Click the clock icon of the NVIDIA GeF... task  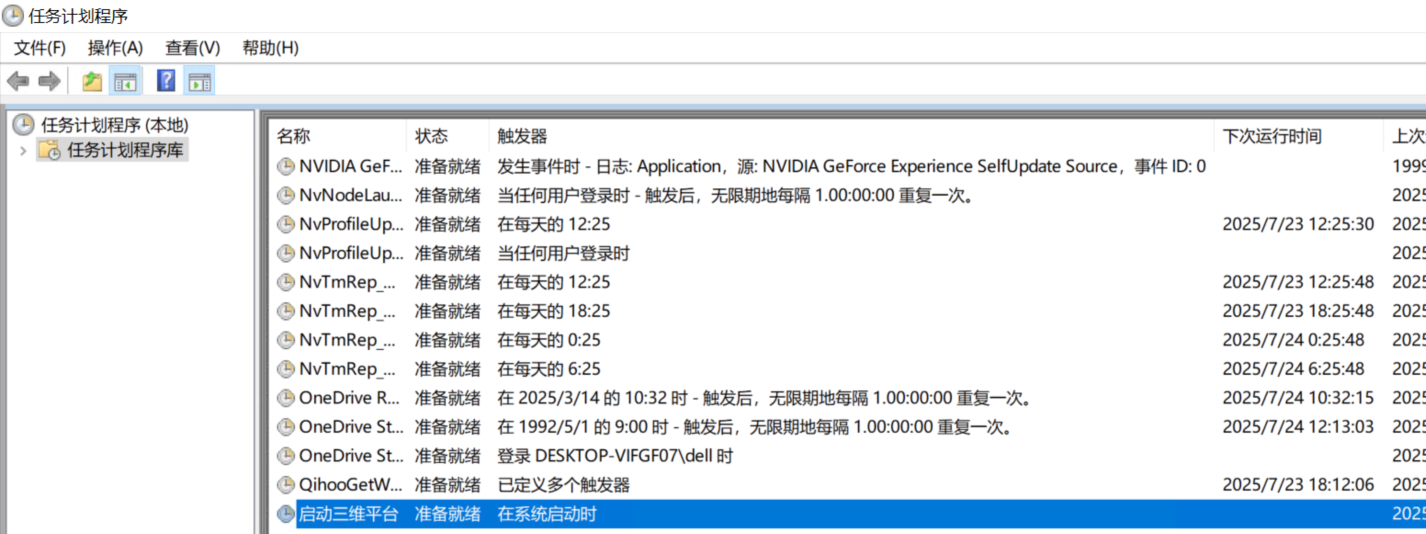click(286, 167)
